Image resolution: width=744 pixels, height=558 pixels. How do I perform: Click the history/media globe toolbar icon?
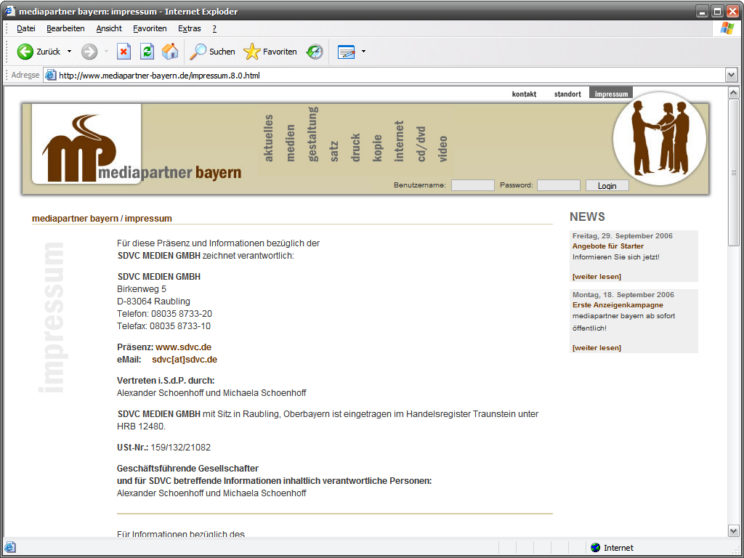[315, 51]
